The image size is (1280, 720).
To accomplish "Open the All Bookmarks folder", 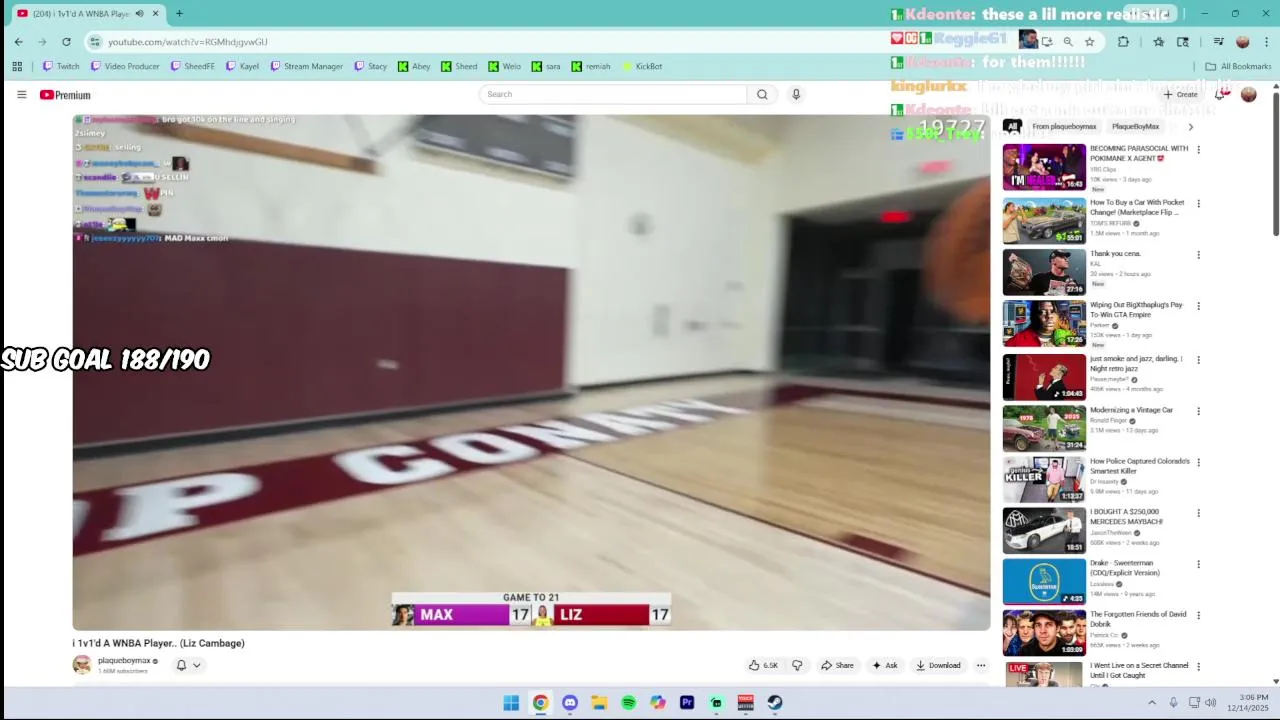I will [x=1238, y=67].
